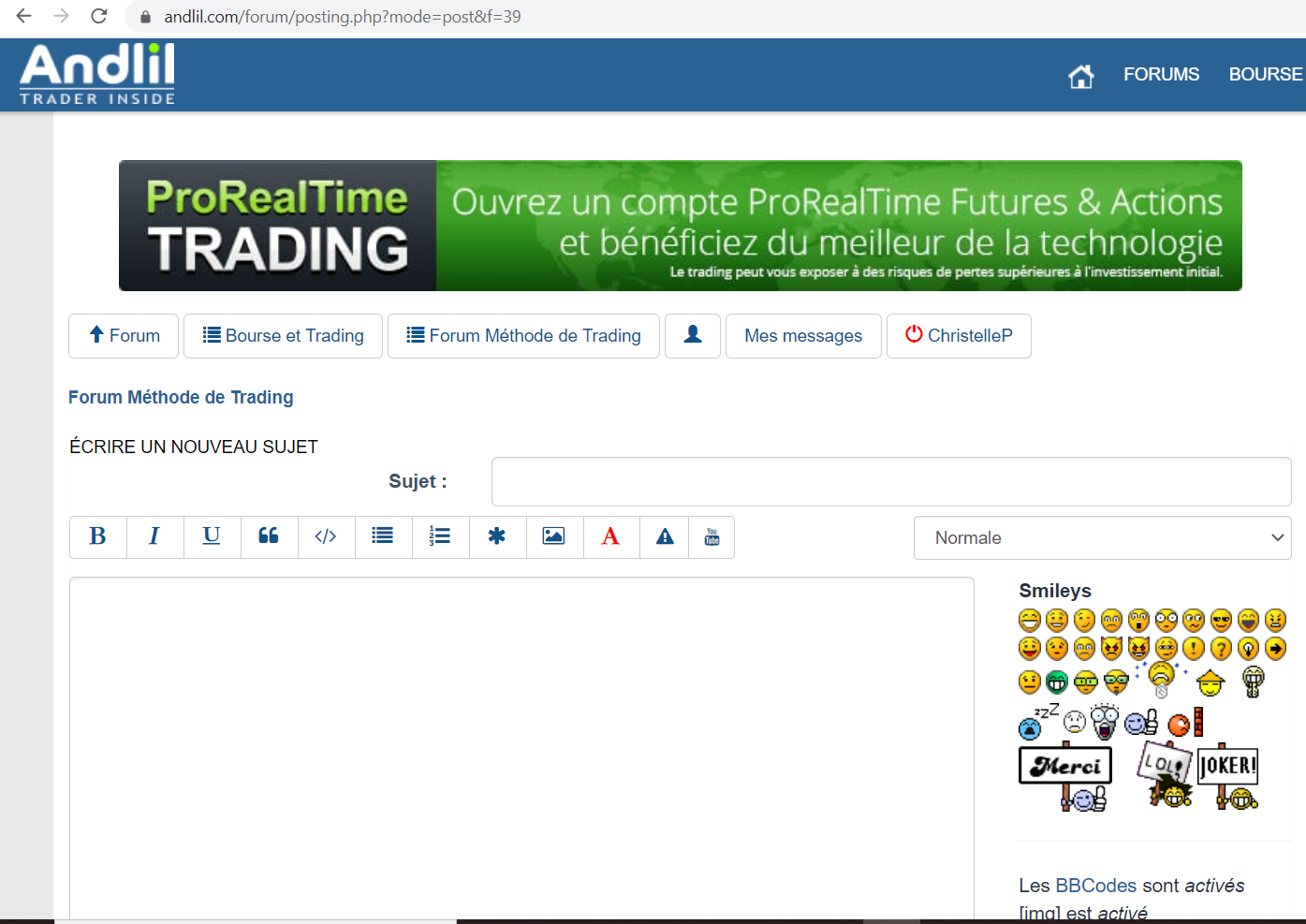Insert the sunglasses smiley
The image size is (1306, 924).
pyautogui.click(x=1221, y=621)
